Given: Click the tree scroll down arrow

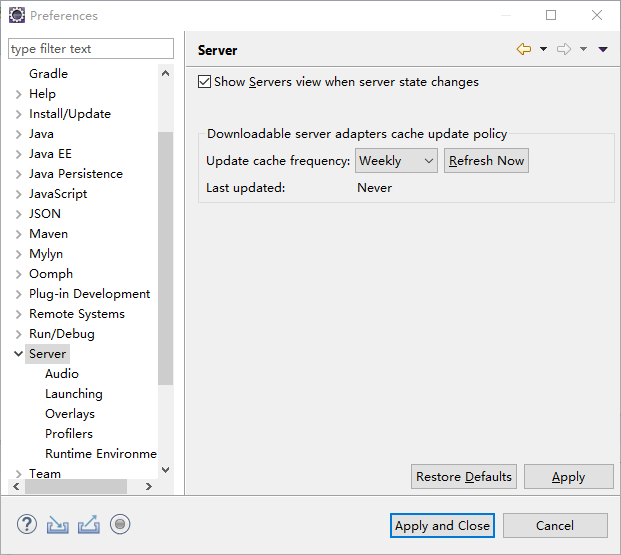Looking at the screenshot, I should coord(166,470).
